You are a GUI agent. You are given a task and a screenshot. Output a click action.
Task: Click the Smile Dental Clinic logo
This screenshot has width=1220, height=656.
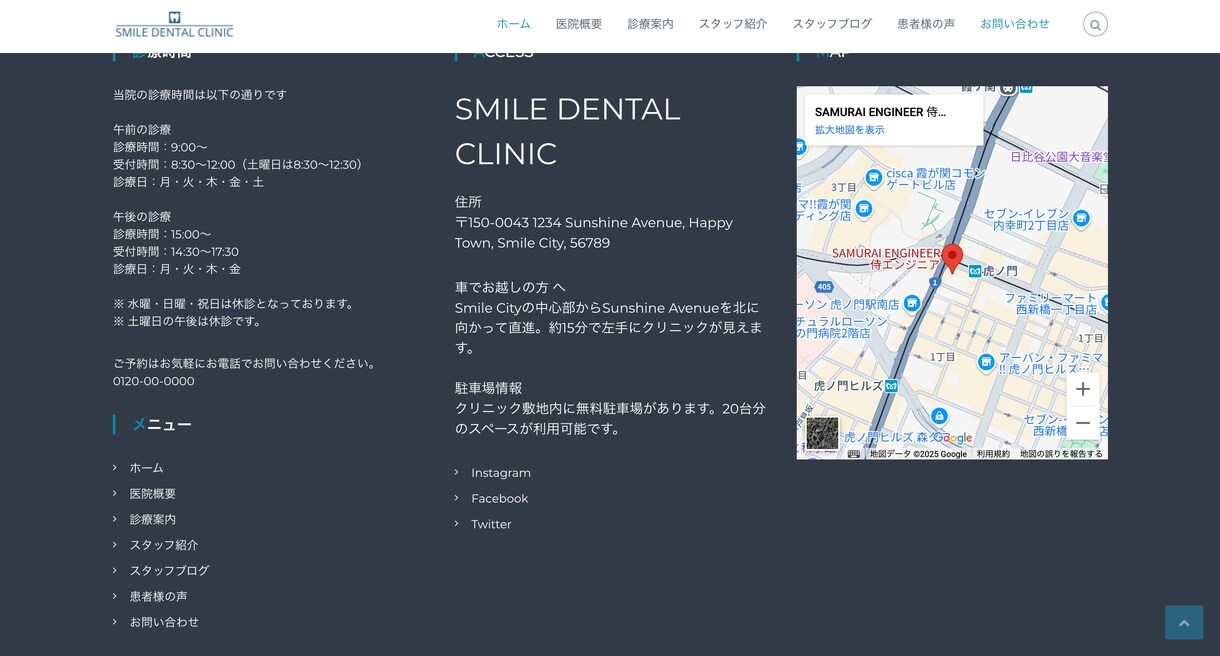click(x=174, y=25)
